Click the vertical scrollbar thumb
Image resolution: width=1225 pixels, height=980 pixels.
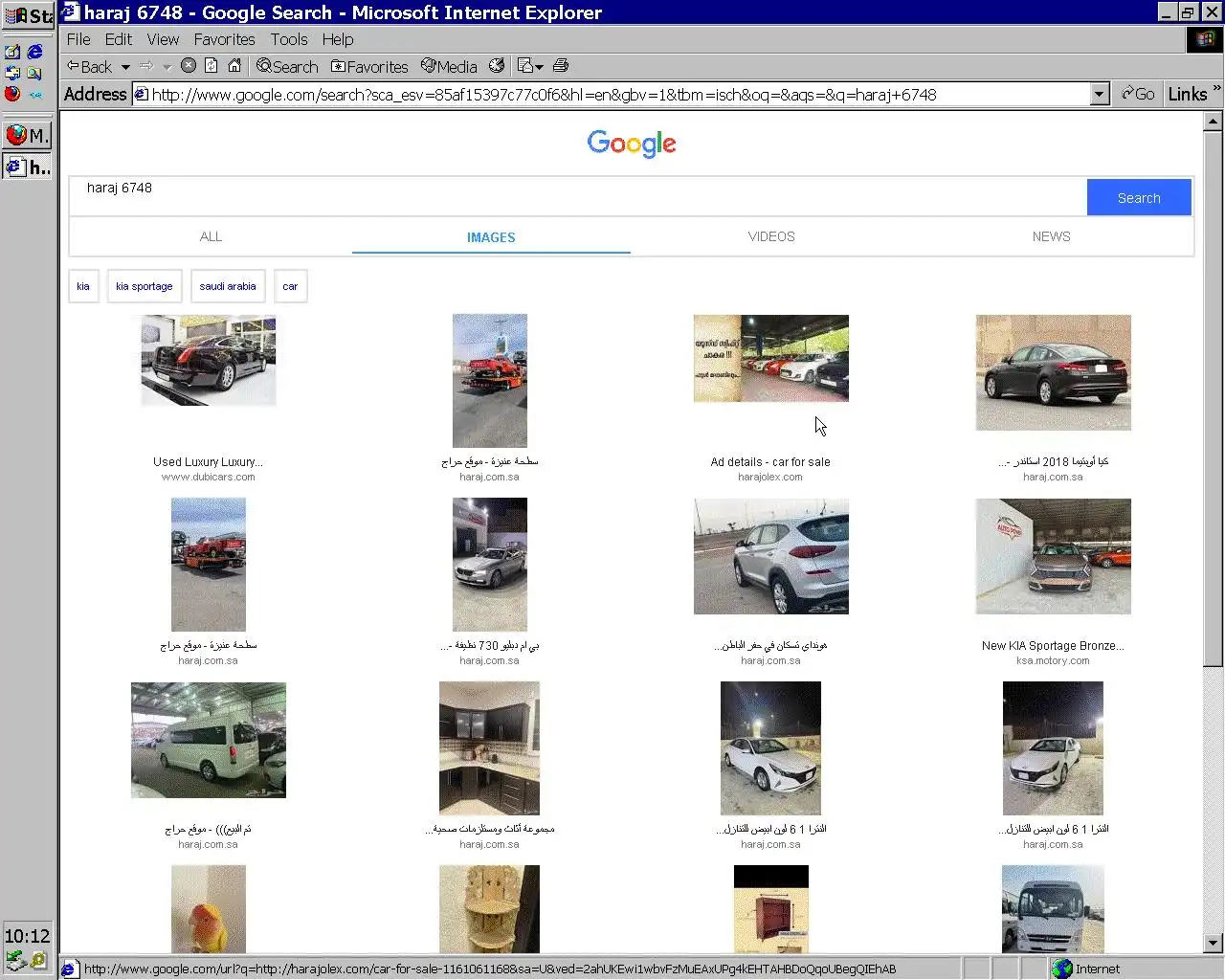(x=1213, y=398)
